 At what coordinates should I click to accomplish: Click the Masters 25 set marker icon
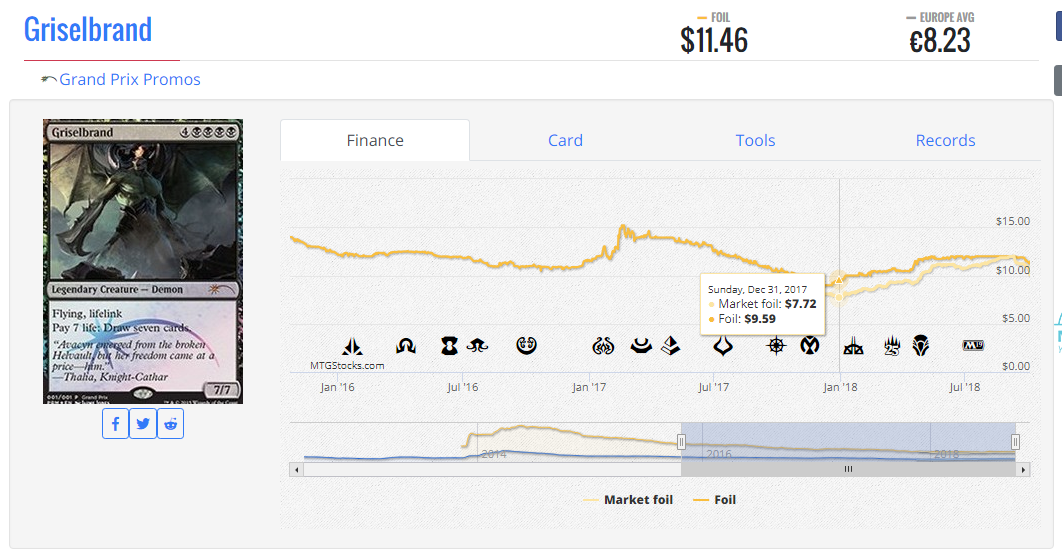(893, 346)
